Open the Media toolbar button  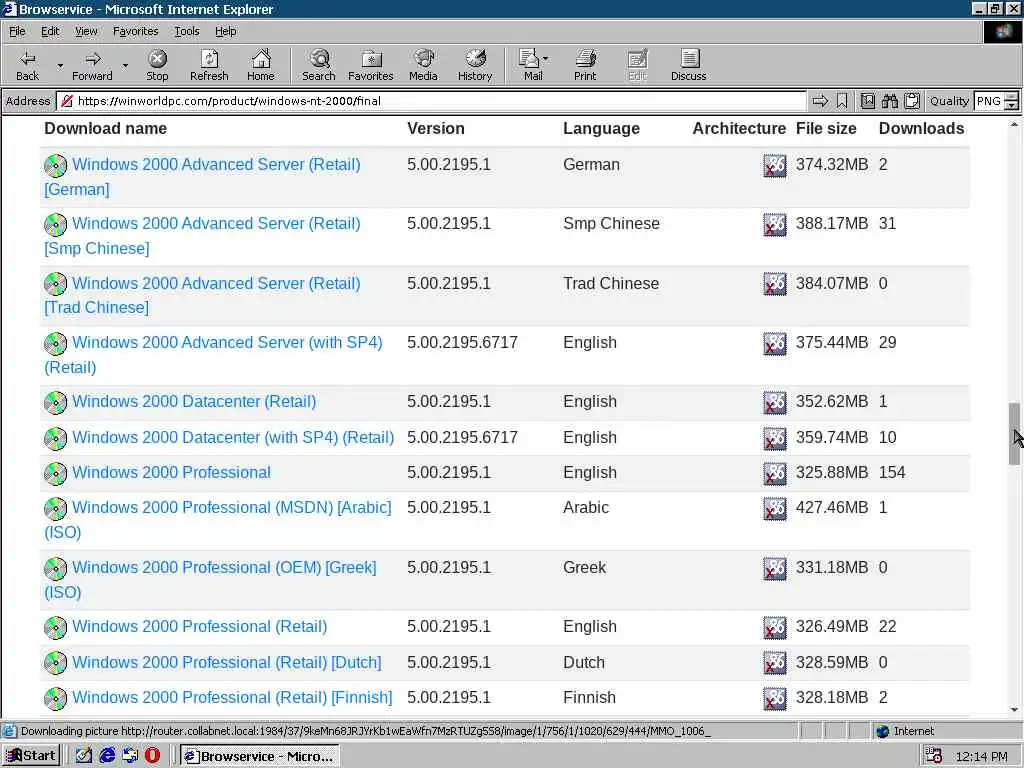pos(423,65)
